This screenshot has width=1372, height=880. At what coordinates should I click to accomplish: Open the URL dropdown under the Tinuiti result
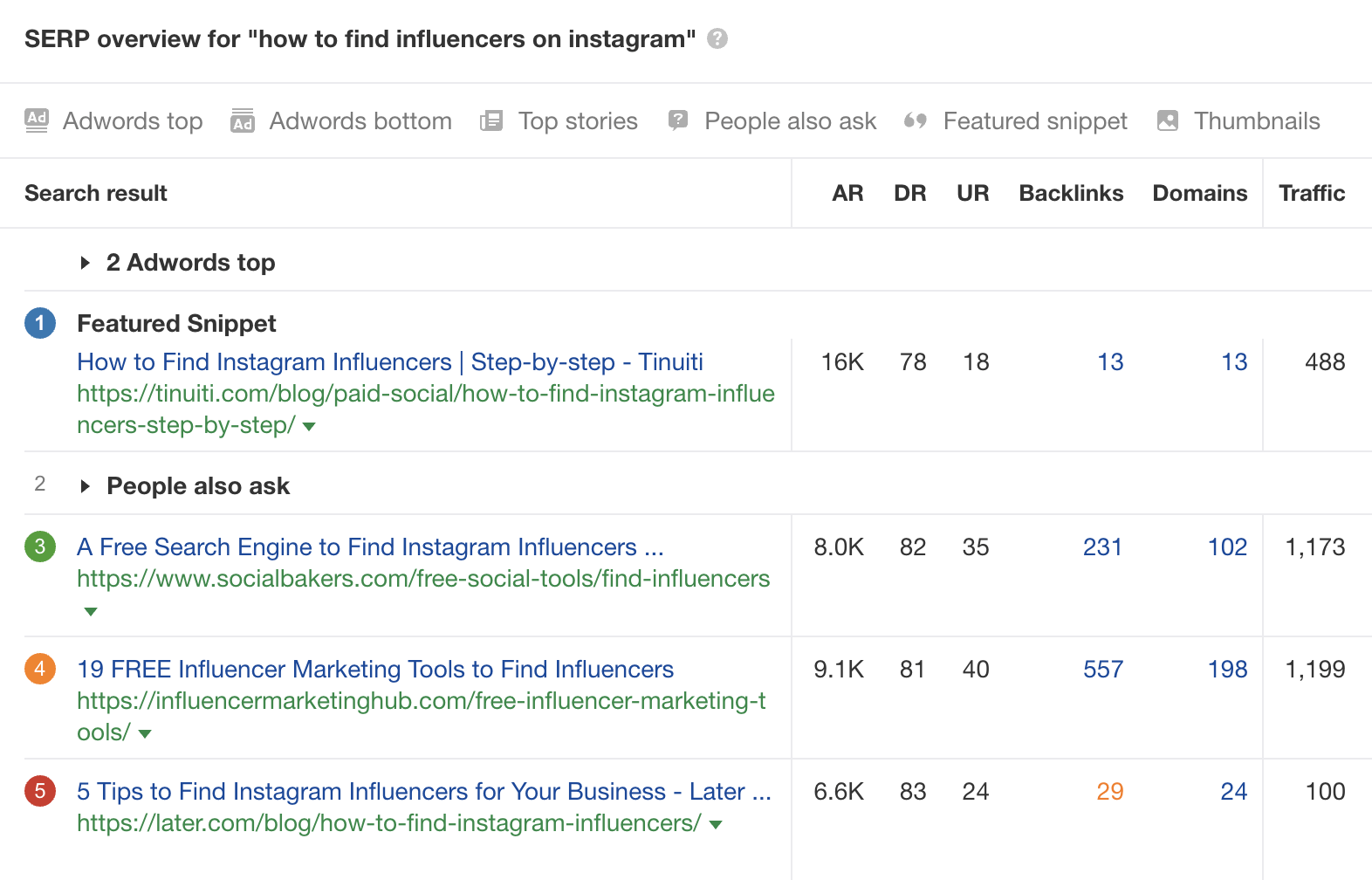click(x=310, y=426)
